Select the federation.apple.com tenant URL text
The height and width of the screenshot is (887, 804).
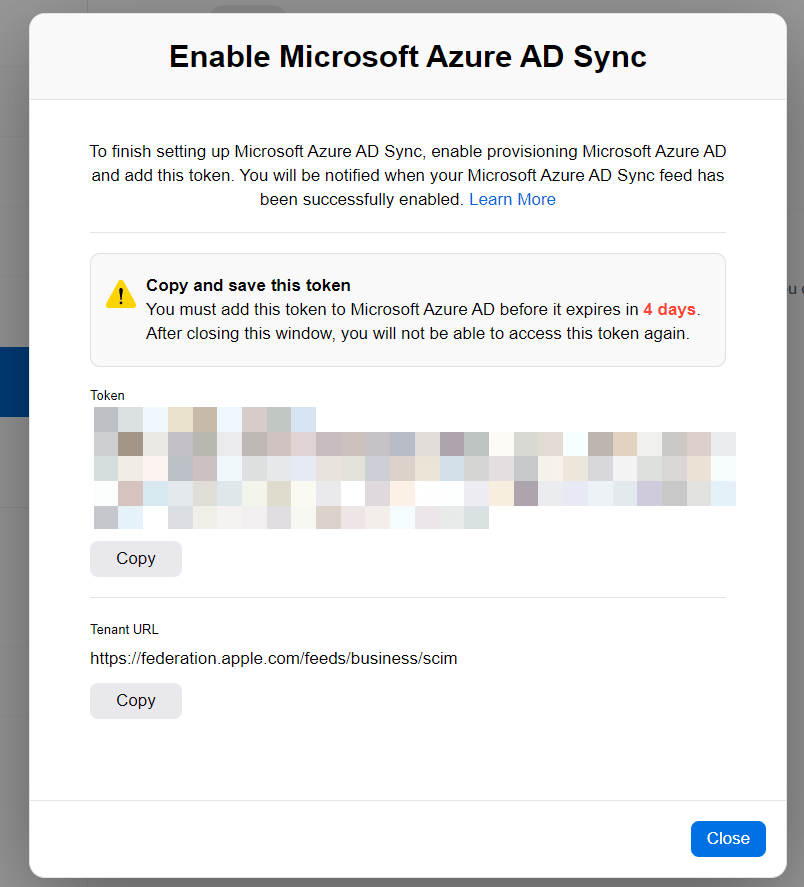[x=273, y=658]
